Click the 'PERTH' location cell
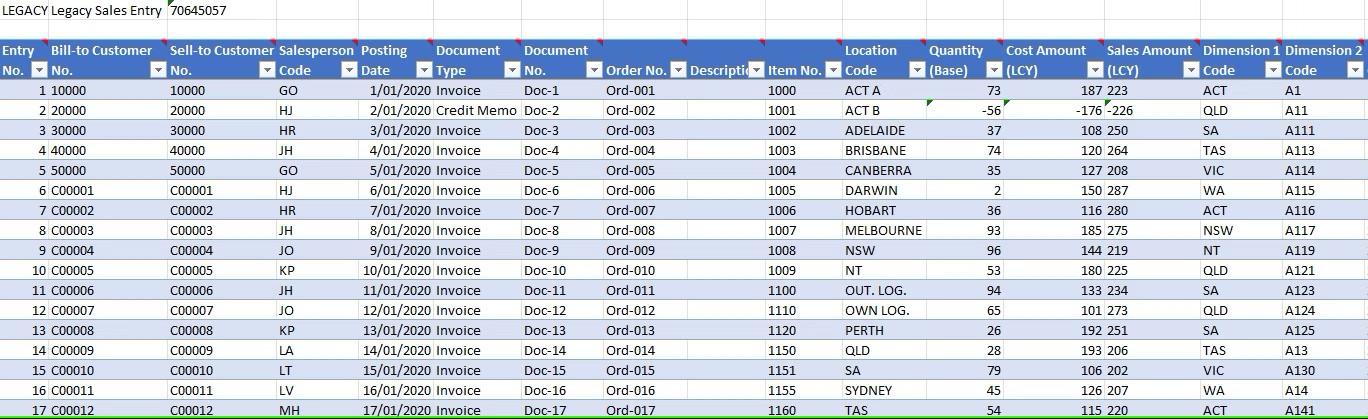Viewport: 1368px width, 419px height. pyautogui.click(x=885, y=330)
